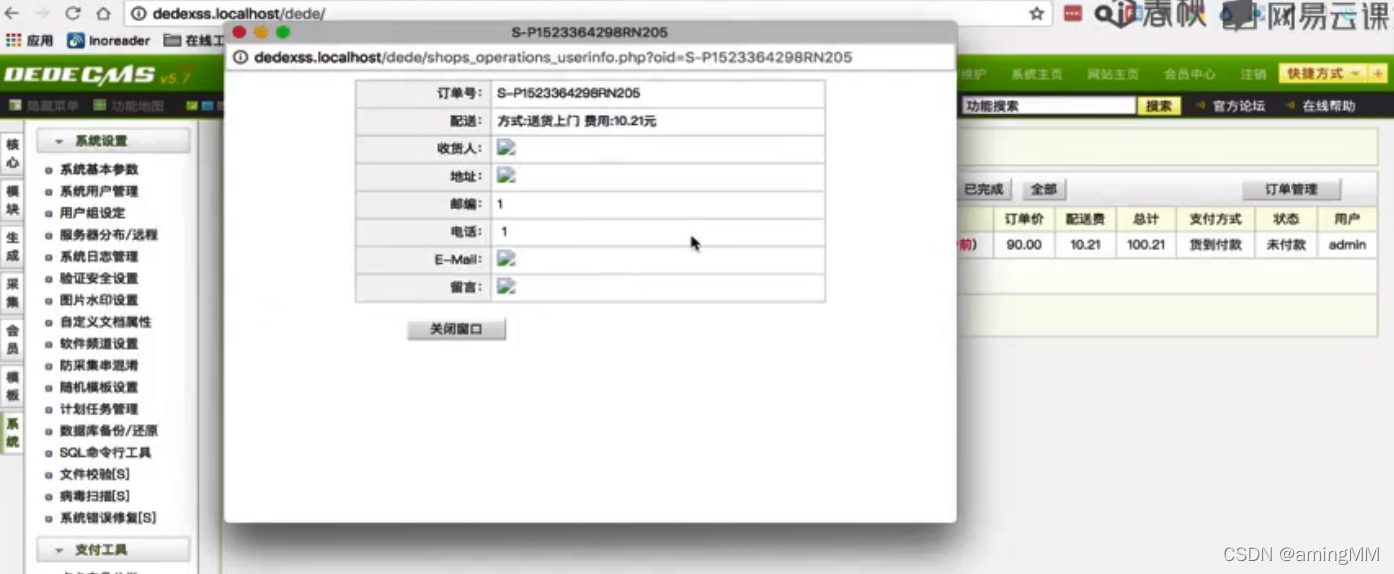Screen dimensions: 1394x574
Task: Open 系统基本参数 in the sidebar
Action: [x=98, y=170]
